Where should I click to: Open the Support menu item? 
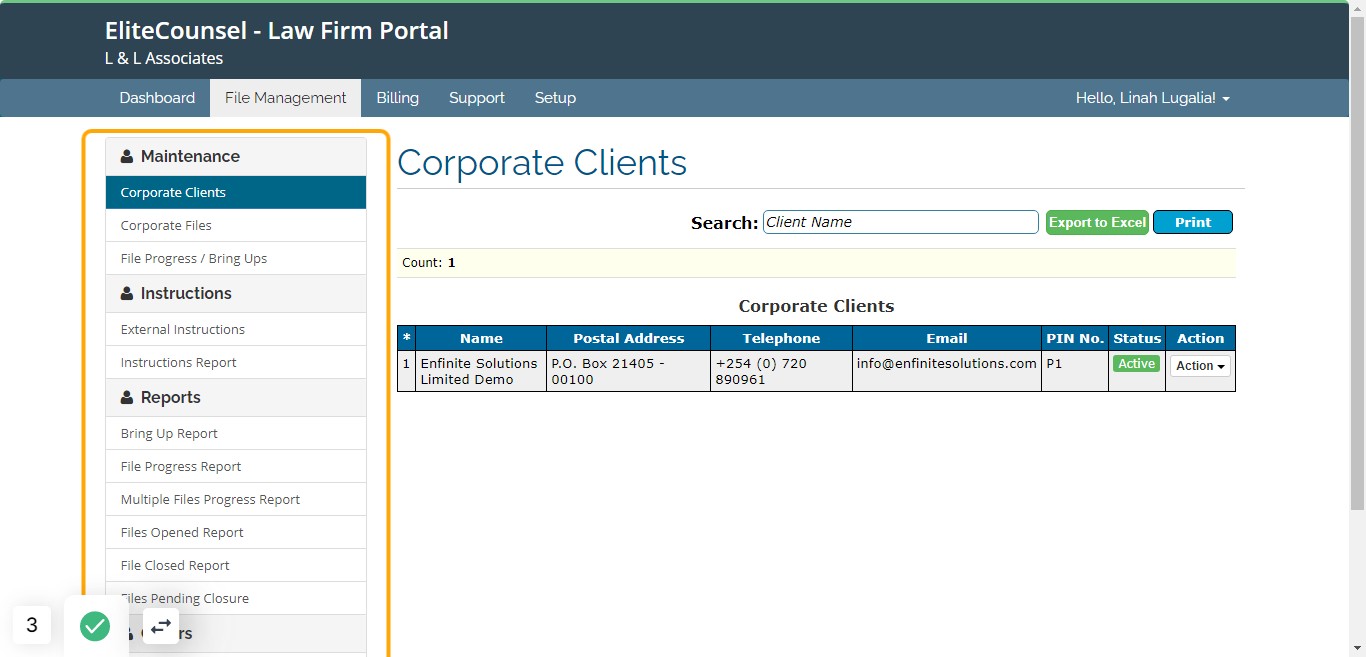[477, 98]
